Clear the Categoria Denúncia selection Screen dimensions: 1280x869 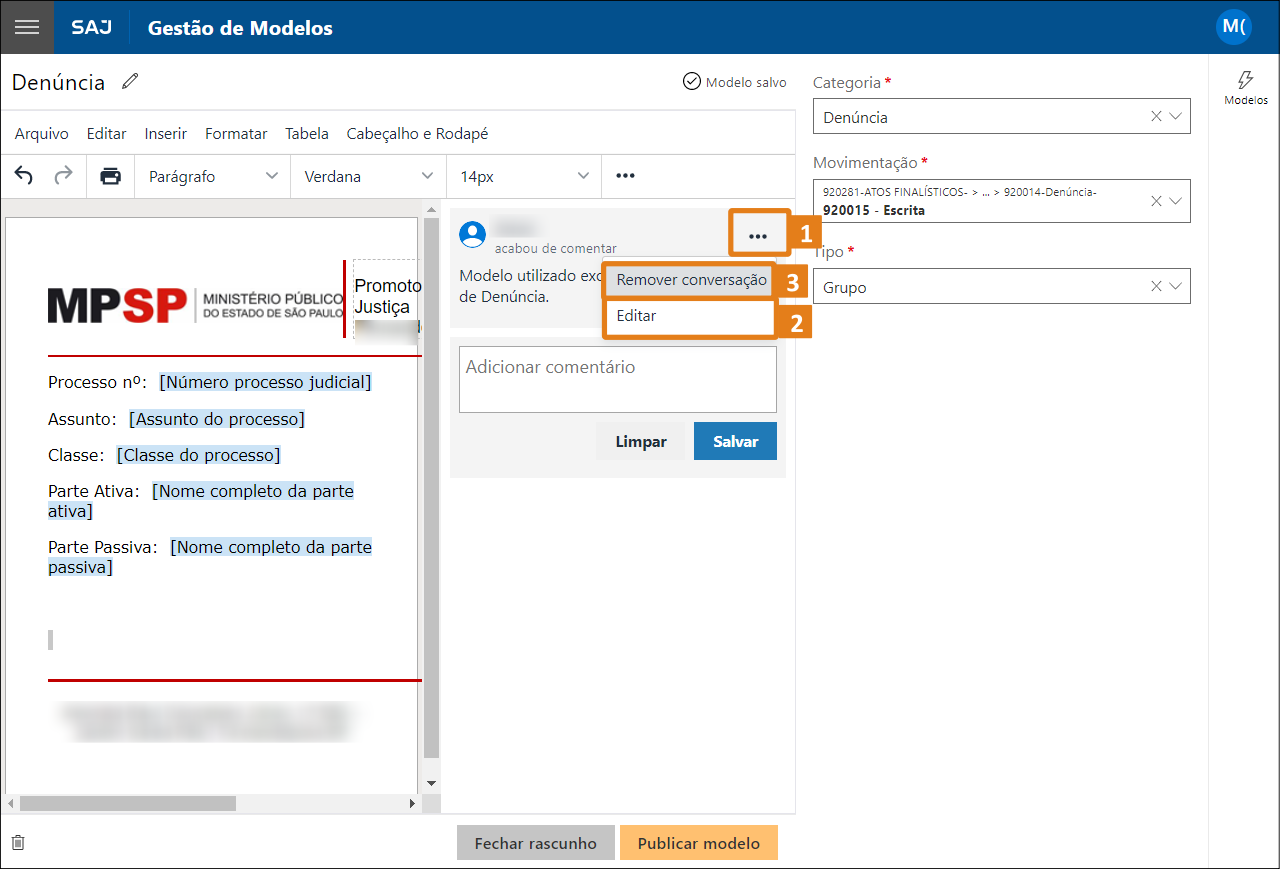1156,117
